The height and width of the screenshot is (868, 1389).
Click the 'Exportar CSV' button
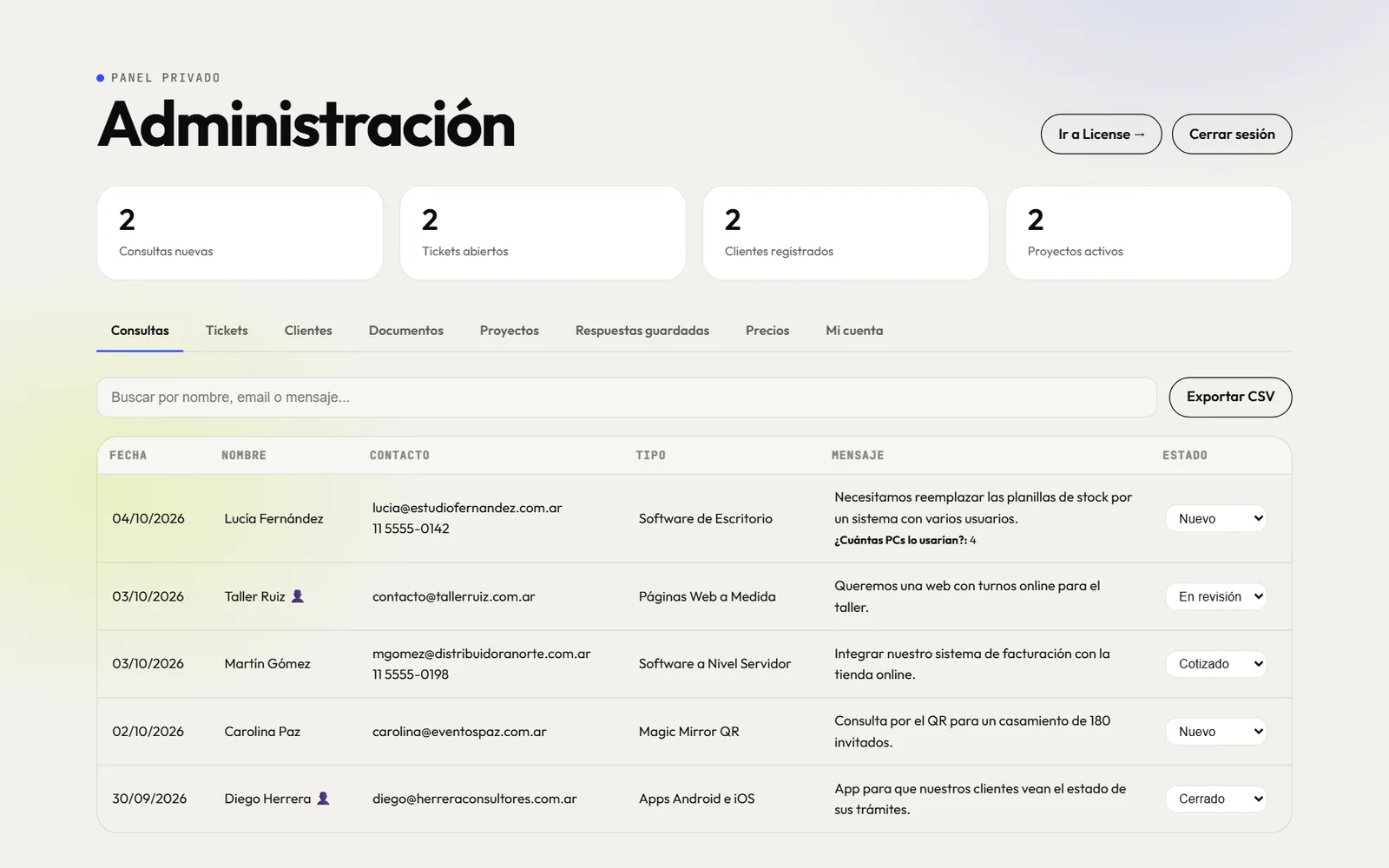coord(1230,397)
